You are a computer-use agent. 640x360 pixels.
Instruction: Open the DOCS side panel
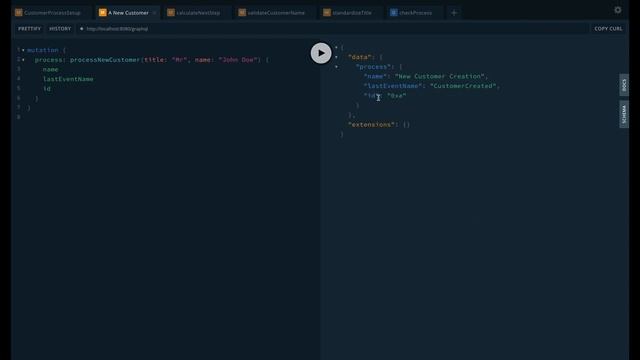pyautogui.click(x=624, y=85)
